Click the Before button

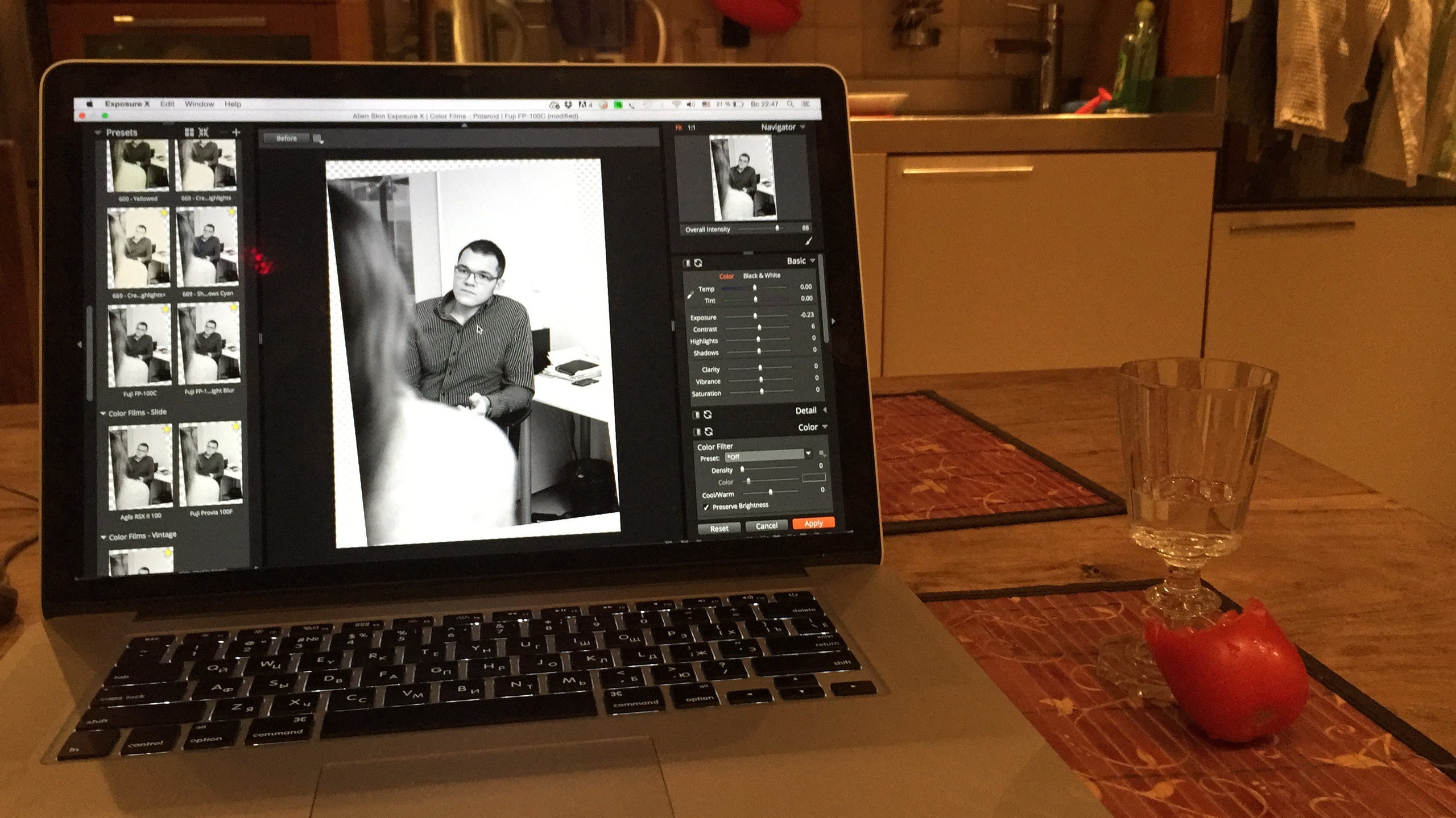286,138
